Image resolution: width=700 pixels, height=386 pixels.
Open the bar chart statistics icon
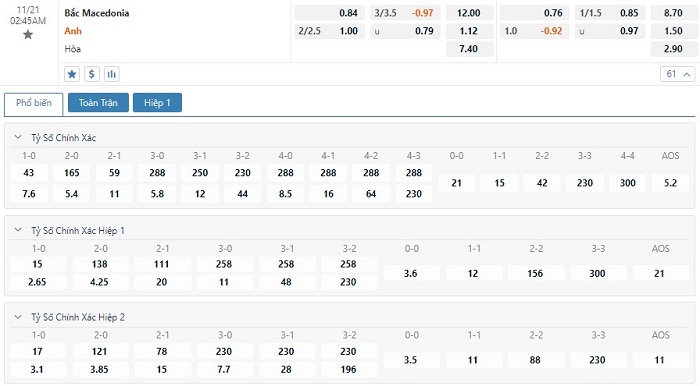click(x=112, y=74)
